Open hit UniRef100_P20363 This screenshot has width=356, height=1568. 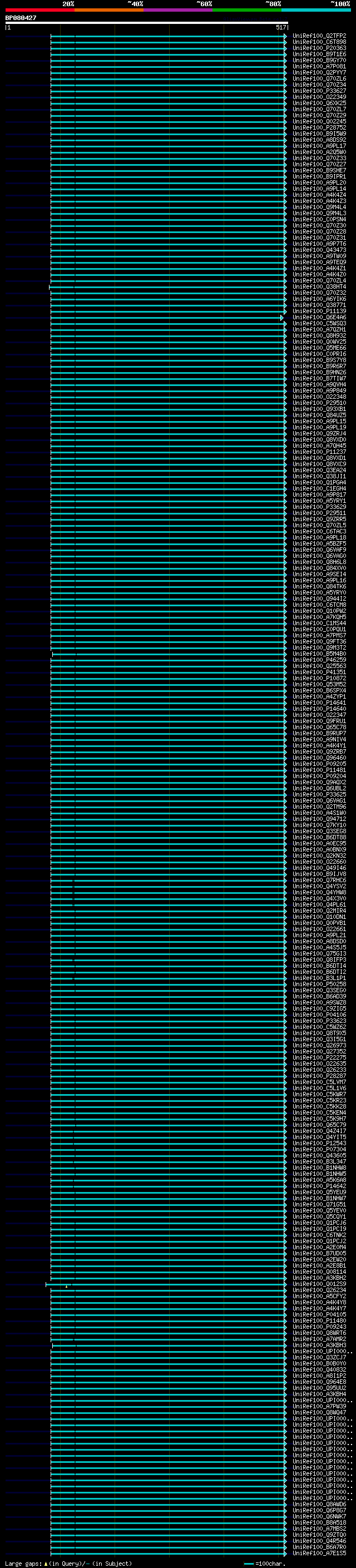[x=319, y=48]
